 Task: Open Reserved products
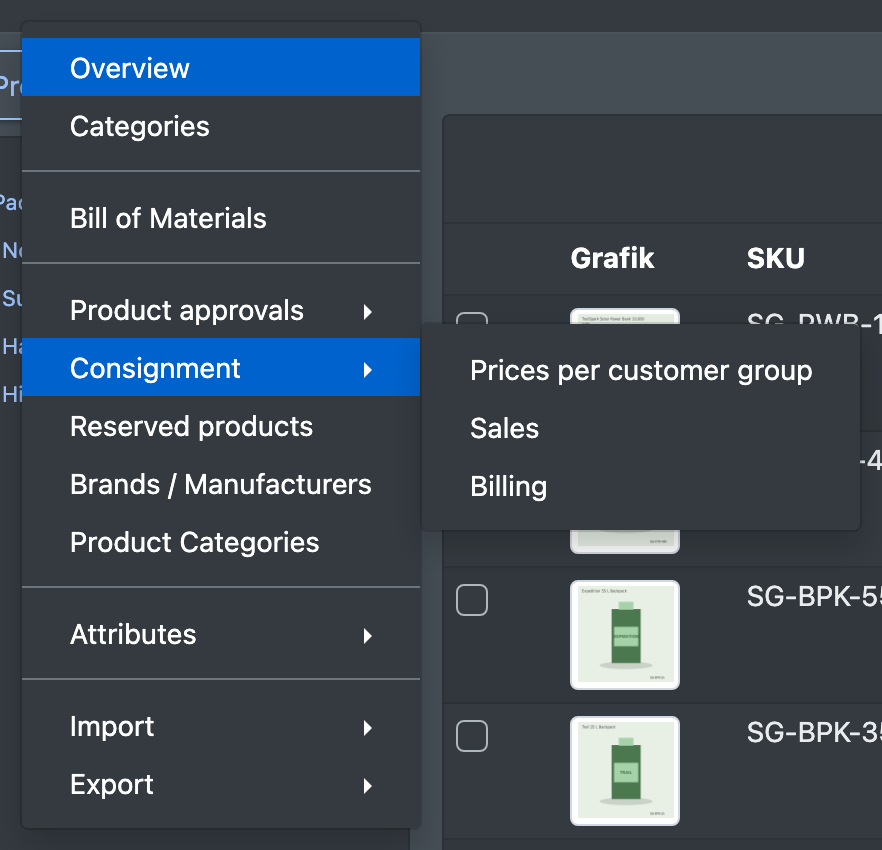pyautogui.click(x=221, y=426)
